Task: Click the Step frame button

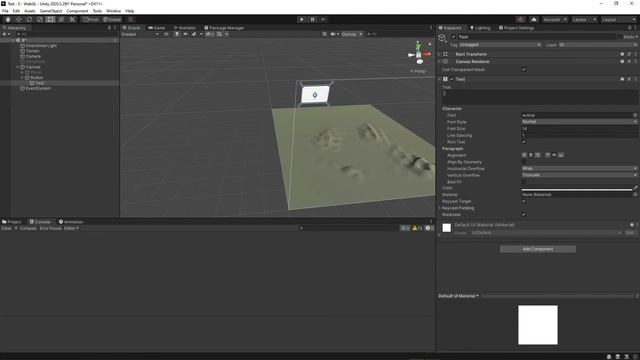Action: 323,19
